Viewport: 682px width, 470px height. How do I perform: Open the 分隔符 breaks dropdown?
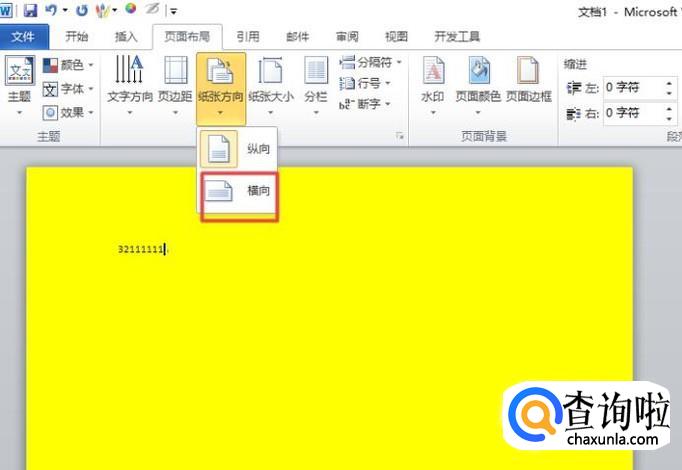tap(370, 62)
